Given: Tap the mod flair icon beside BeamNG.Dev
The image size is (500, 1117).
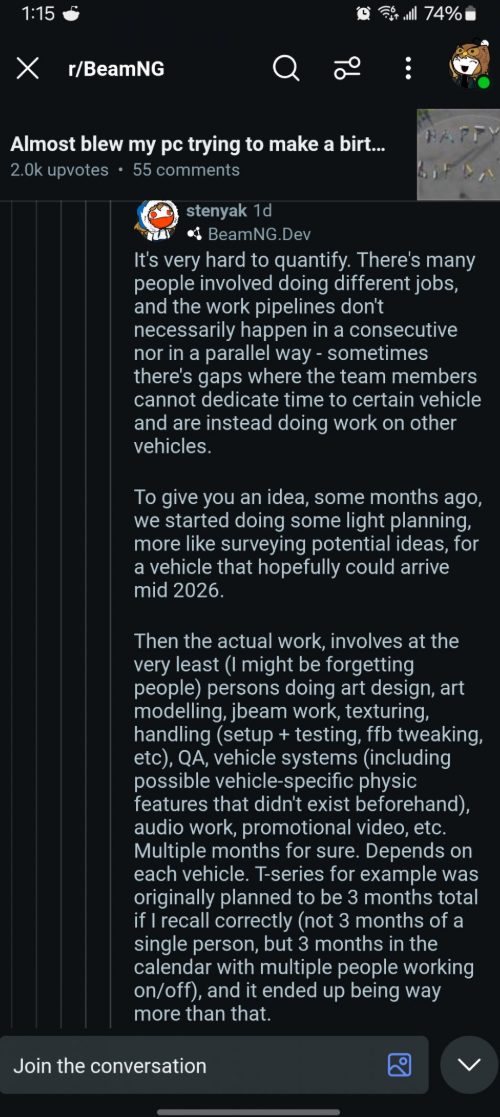Looking at the screenshot, I should point(194,234).
